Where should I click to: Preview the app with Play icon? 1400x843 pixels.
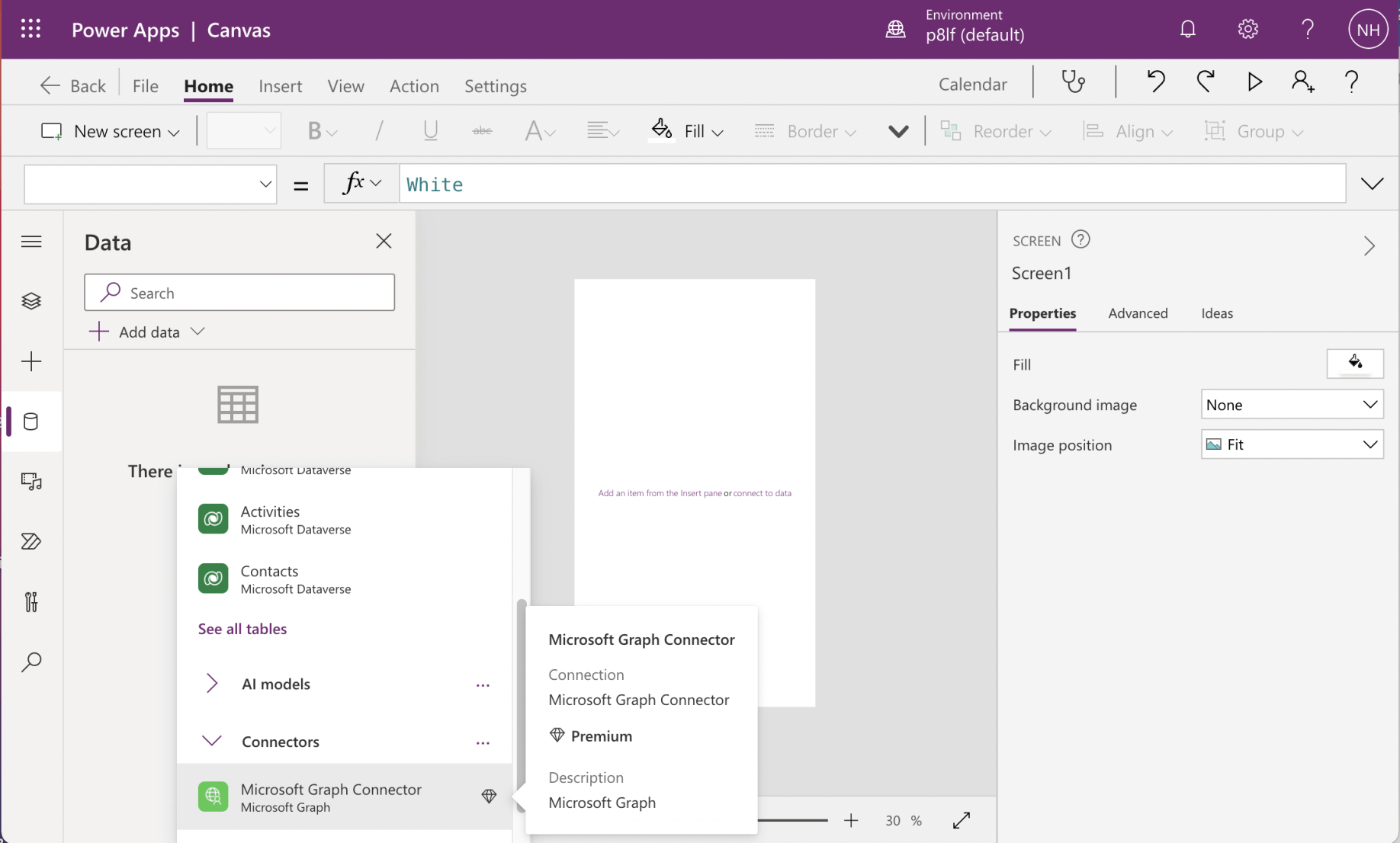(1254, 82)
